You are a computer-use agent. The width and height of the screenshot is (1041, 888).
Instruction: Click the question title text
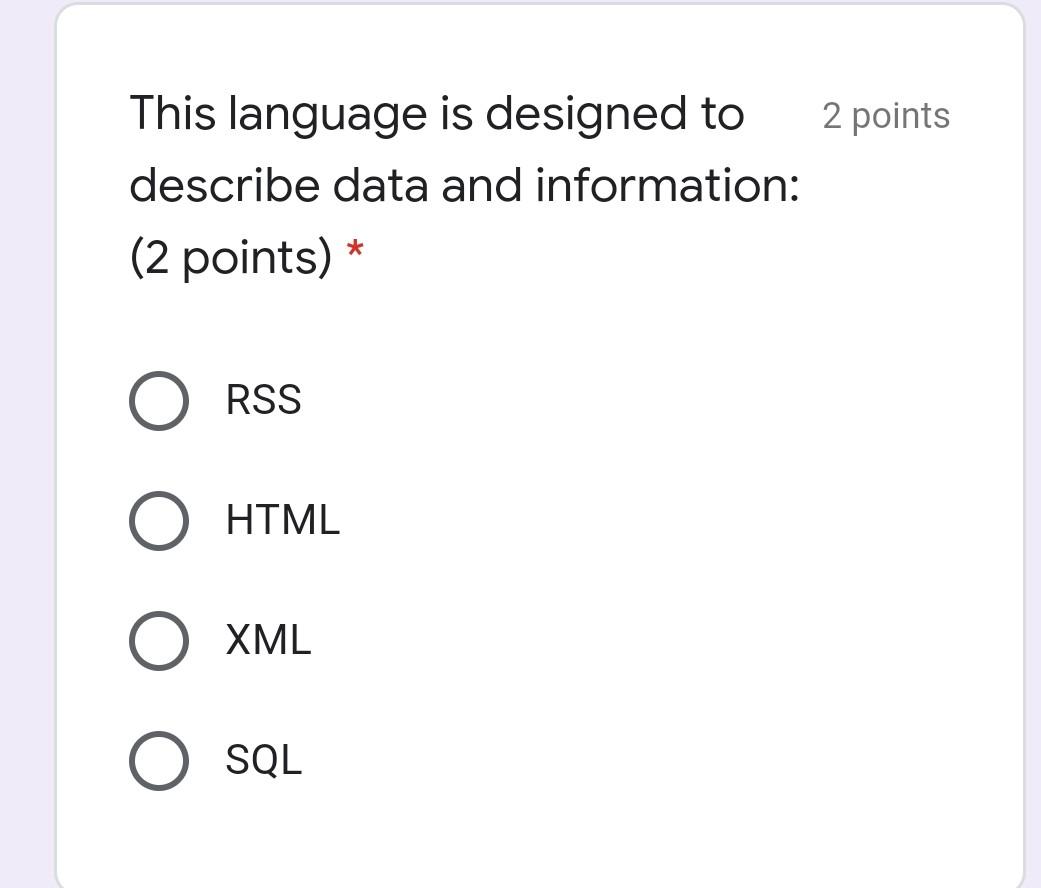pos(438,113)
